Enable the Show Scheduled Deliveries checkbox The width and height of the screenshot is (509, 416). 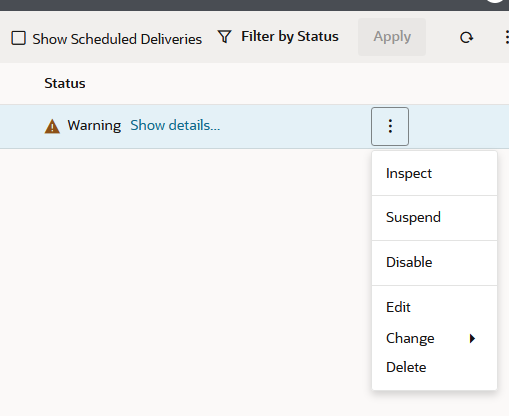pos(18,38)
